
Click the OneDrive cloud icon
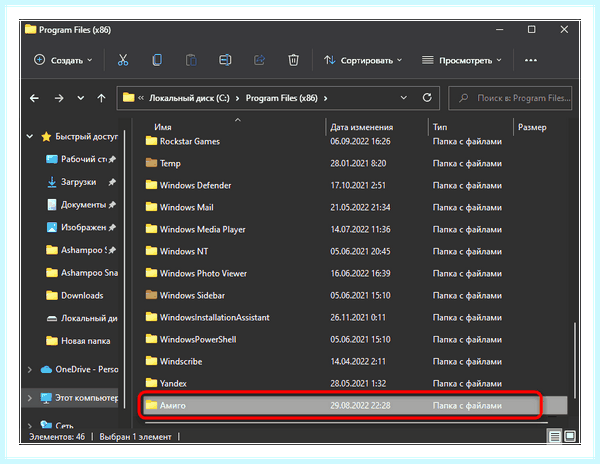46,370
